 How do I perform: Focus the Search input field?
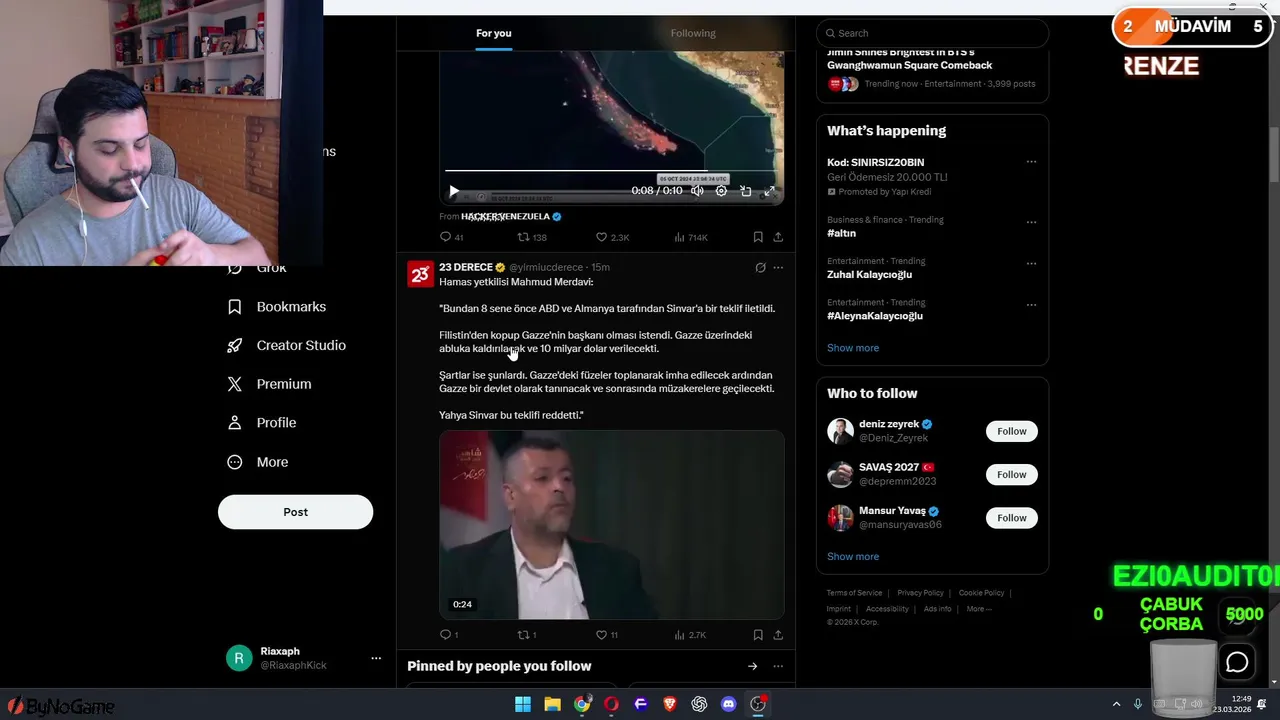pyautogui.click(x=932, y=33)
